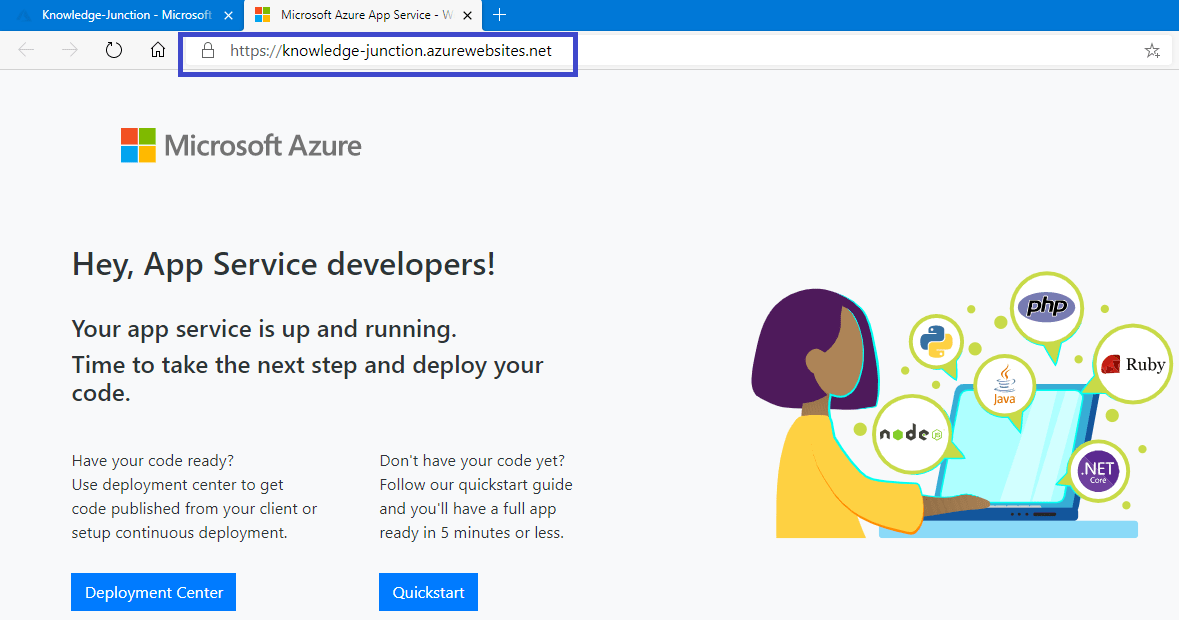Click the Microsoft Azure logo
Screen dimensions: 1179x620
coord(241,145)
